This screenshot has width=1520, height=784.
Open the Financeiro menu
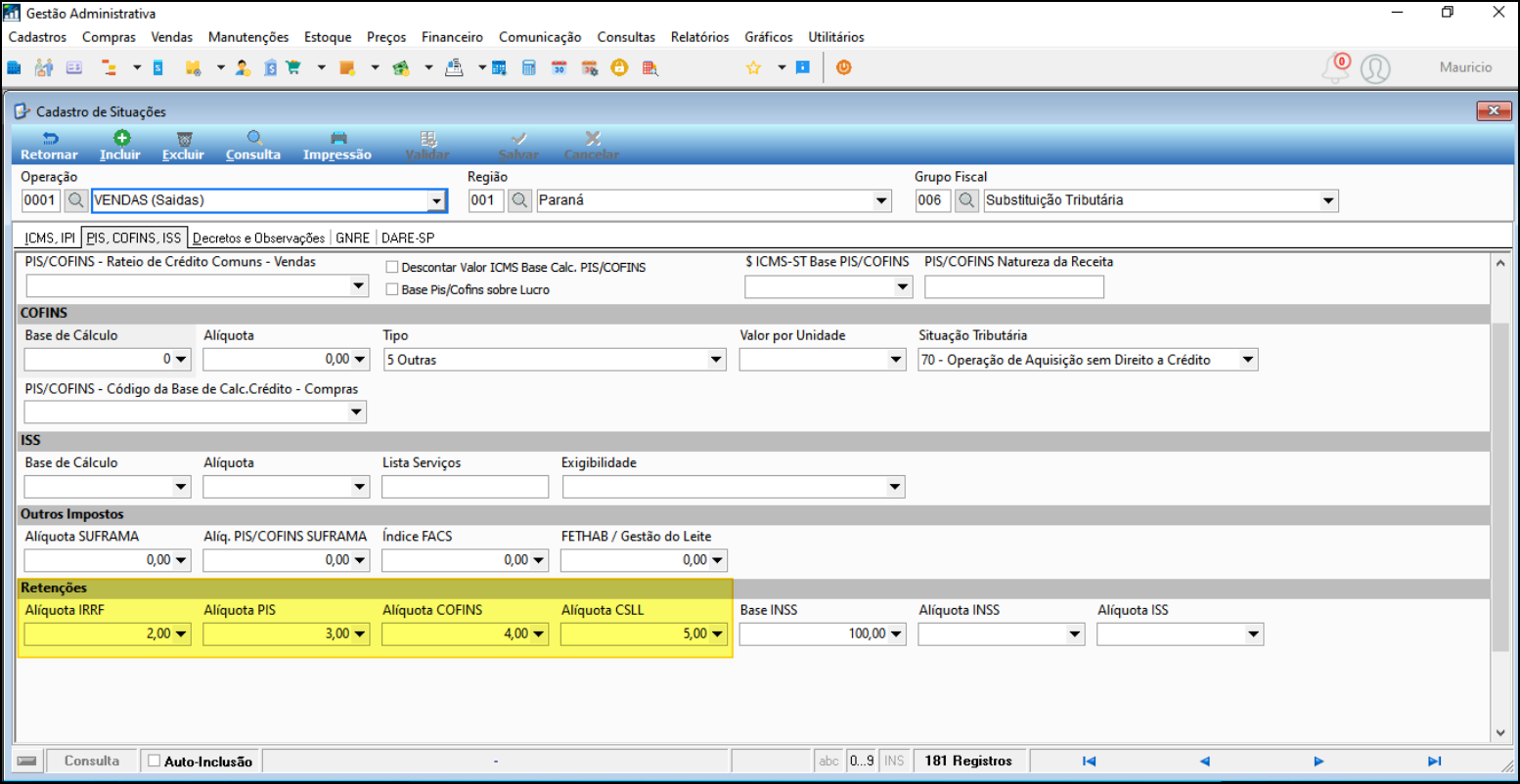452,37
